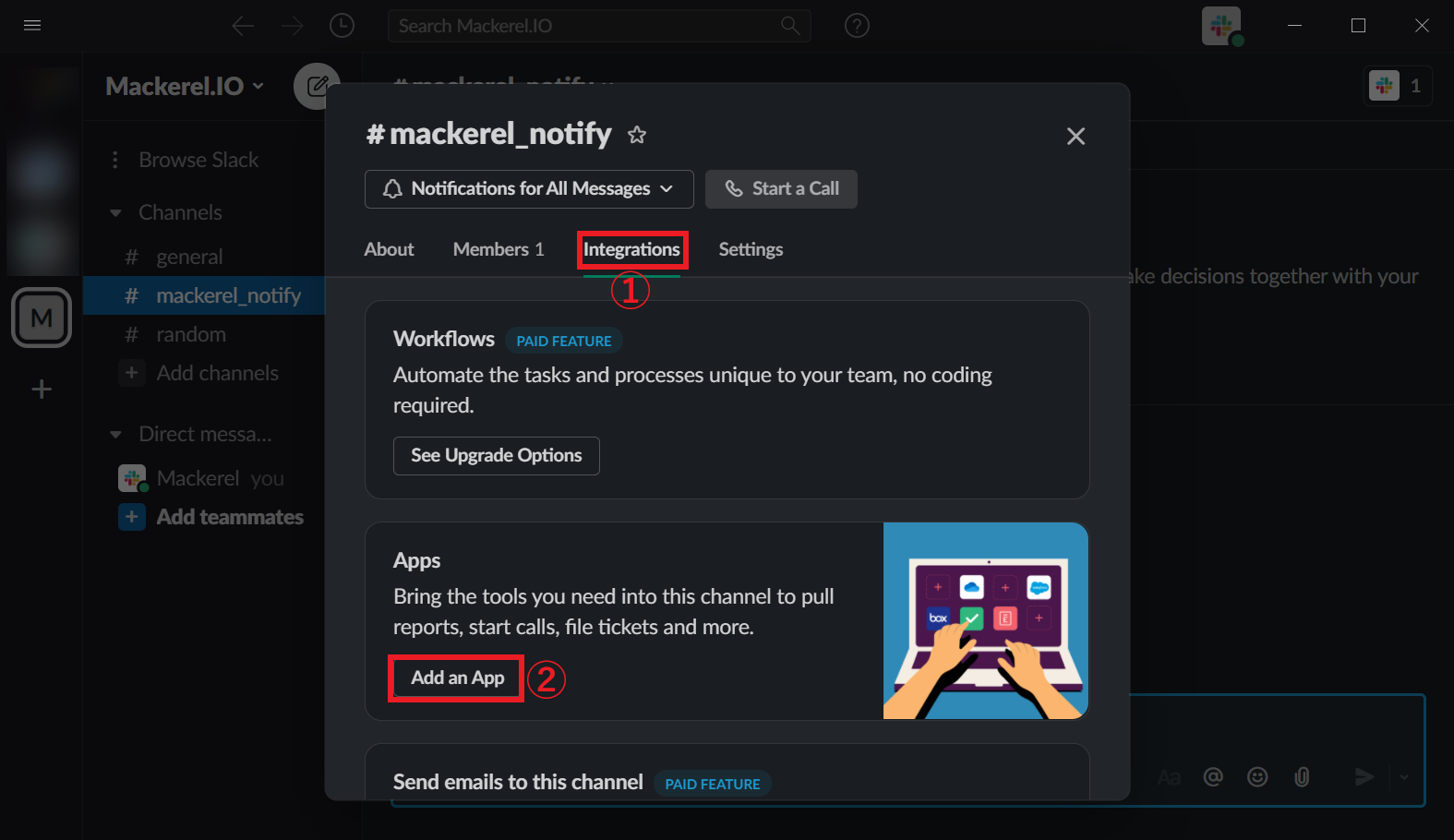Screen dimensions: 1454x840
Task: Expand the Mackerel.IO workspace menu
Action: (x=257, y=85)
